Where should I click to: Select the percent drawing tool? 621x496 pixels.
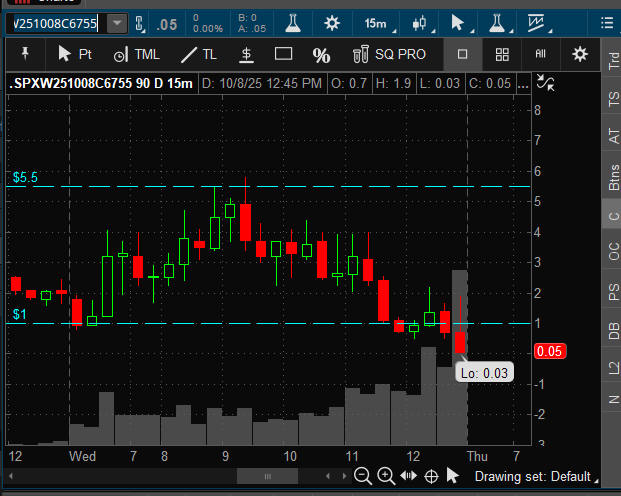point(321,55)
